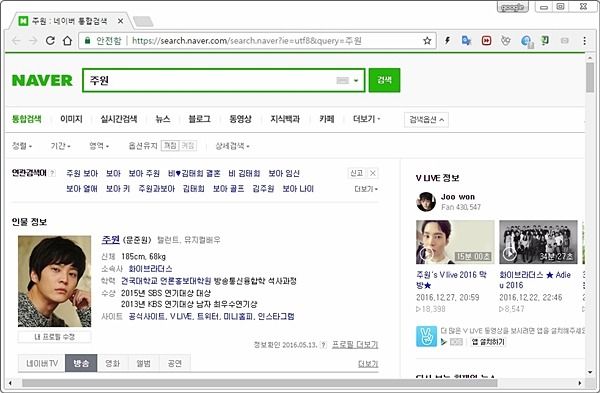600x393 pixels.
Task: Turn 옵션유지 on with 켜짐
Action: point(188,146)
